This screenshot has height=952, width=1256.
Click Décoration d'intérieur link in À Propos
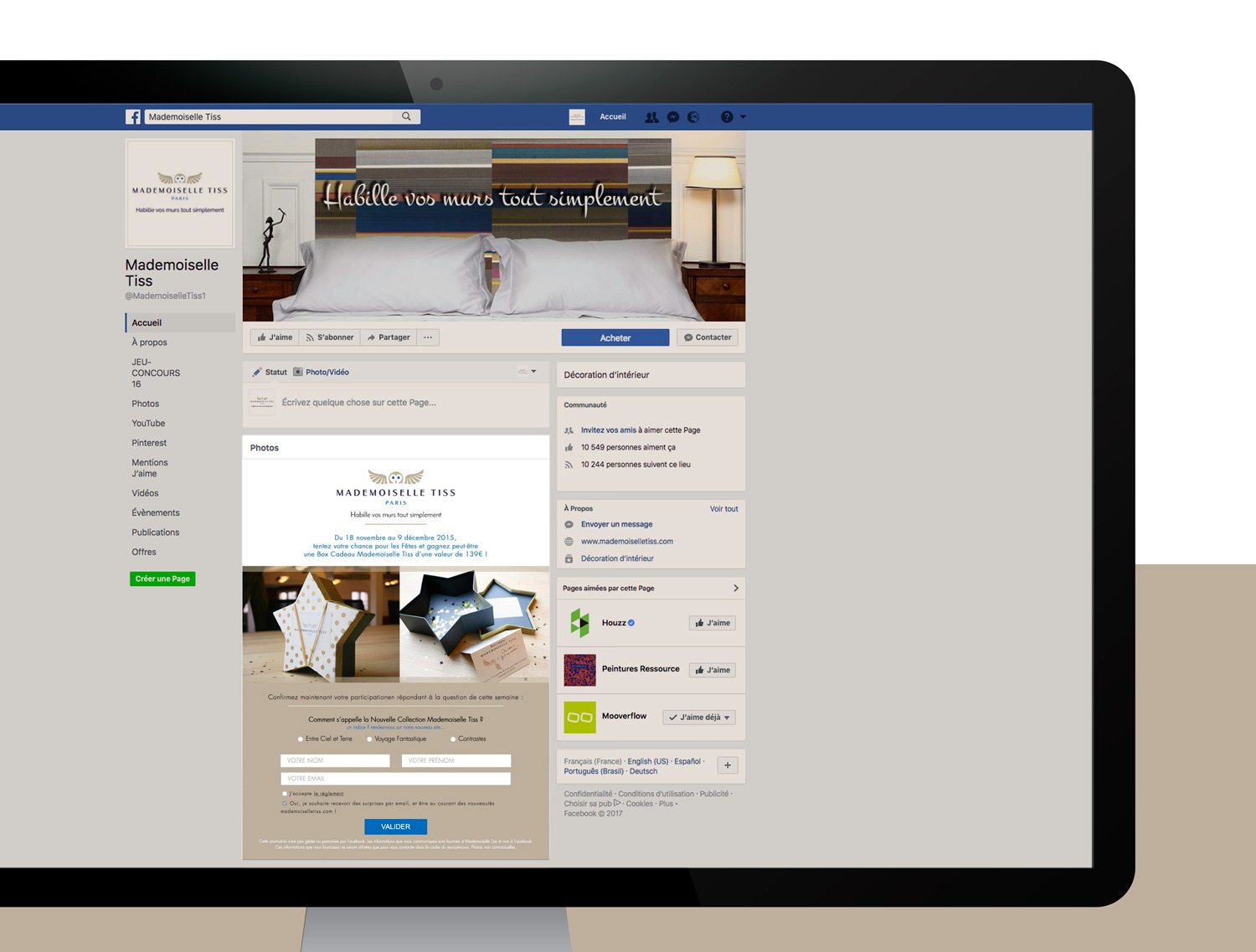pos(617,558)
